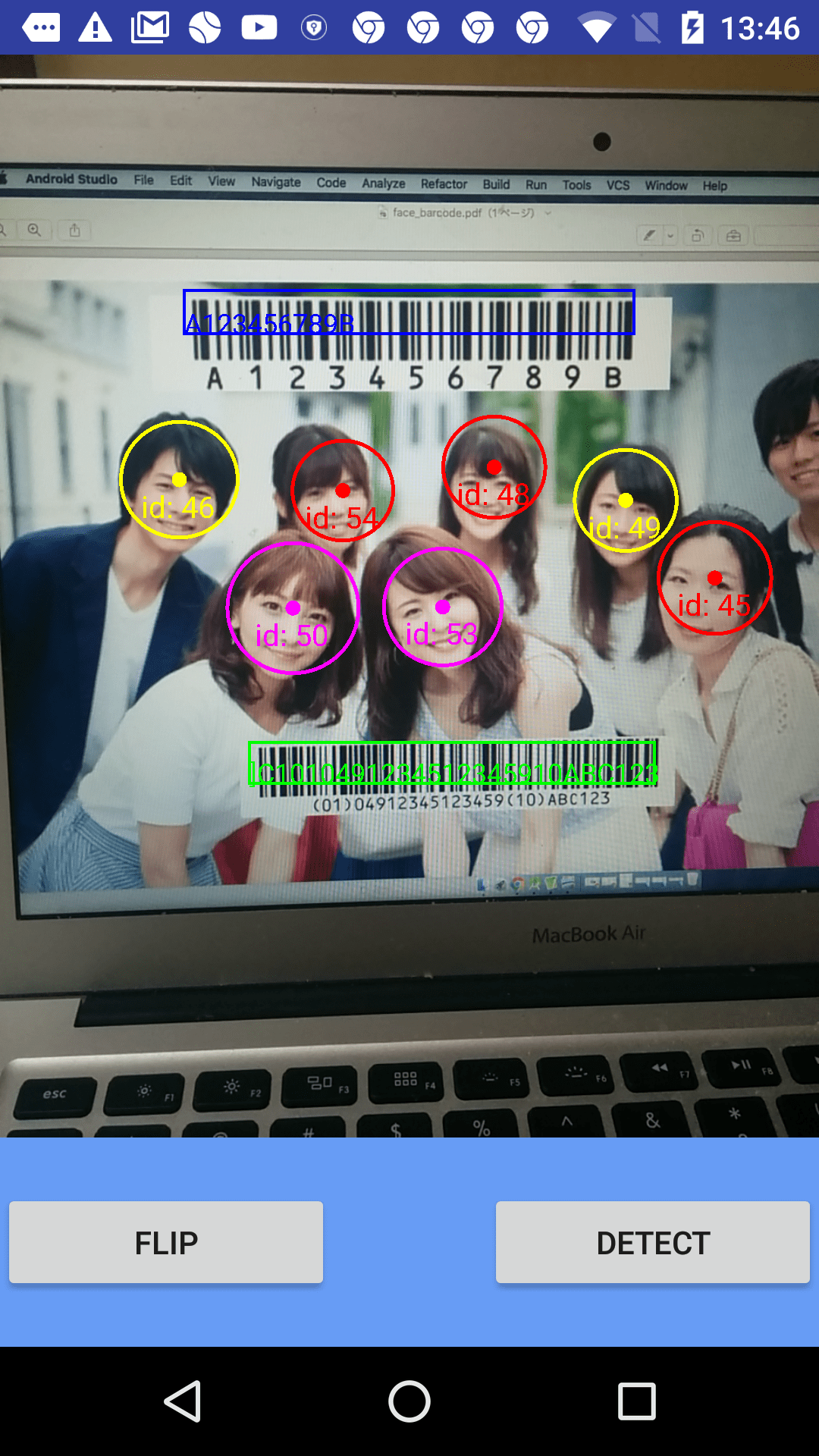This screenshot has height=1456, width=819.
Task: Tap the Android home circle button
Action: (x=409, y=1401)
